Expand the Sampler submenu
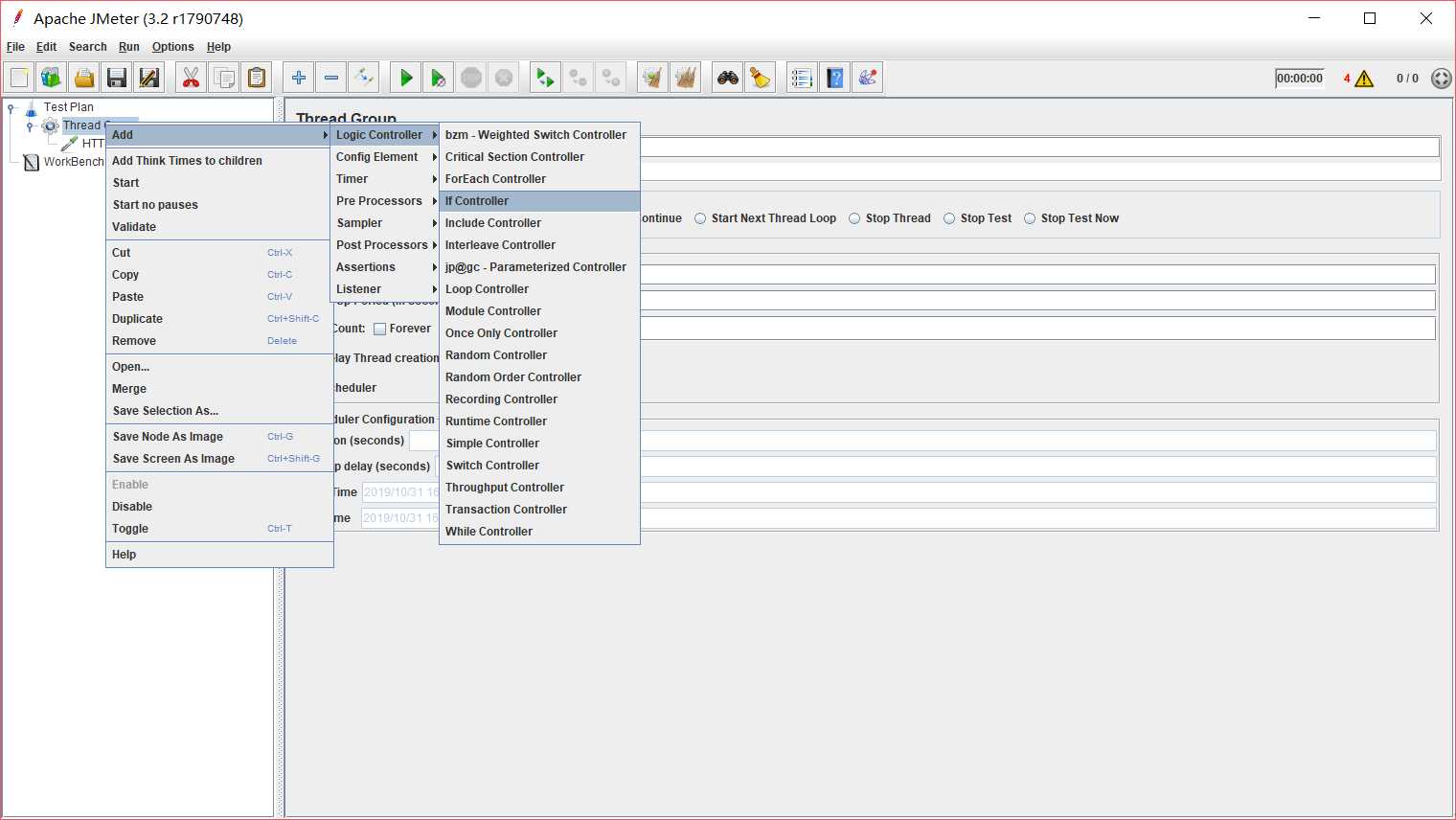 (385, 223)
